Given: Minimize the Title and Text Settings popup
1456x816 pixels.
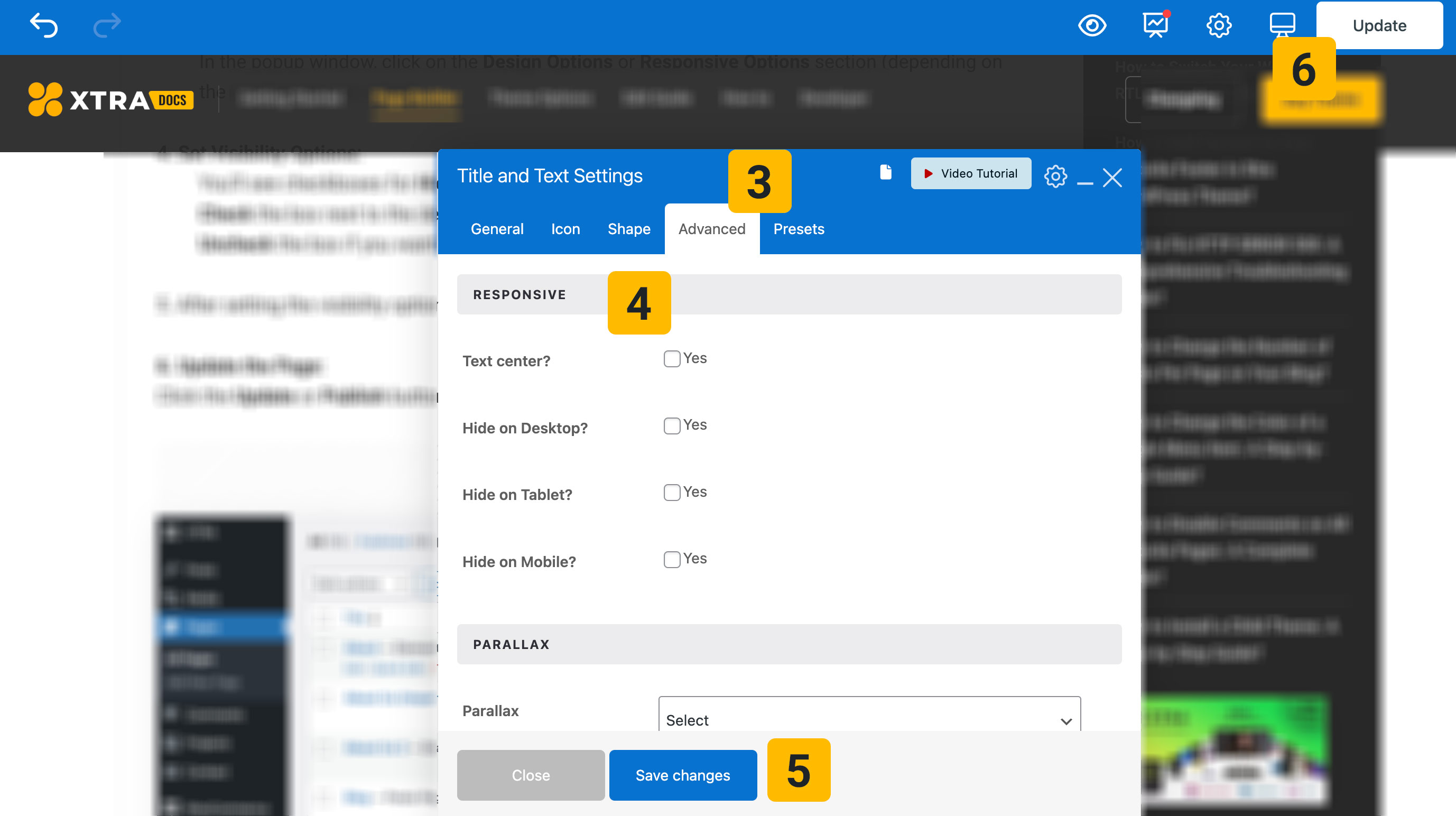Looking at the screenshot, I should [1084, 179].
